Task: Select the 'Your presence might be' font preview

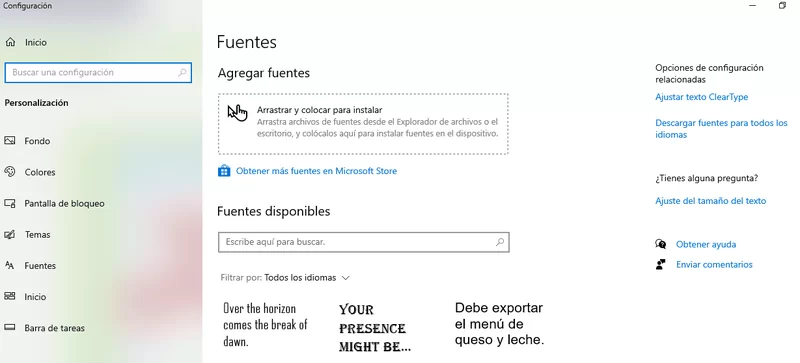Action: [x=375, y=328]
